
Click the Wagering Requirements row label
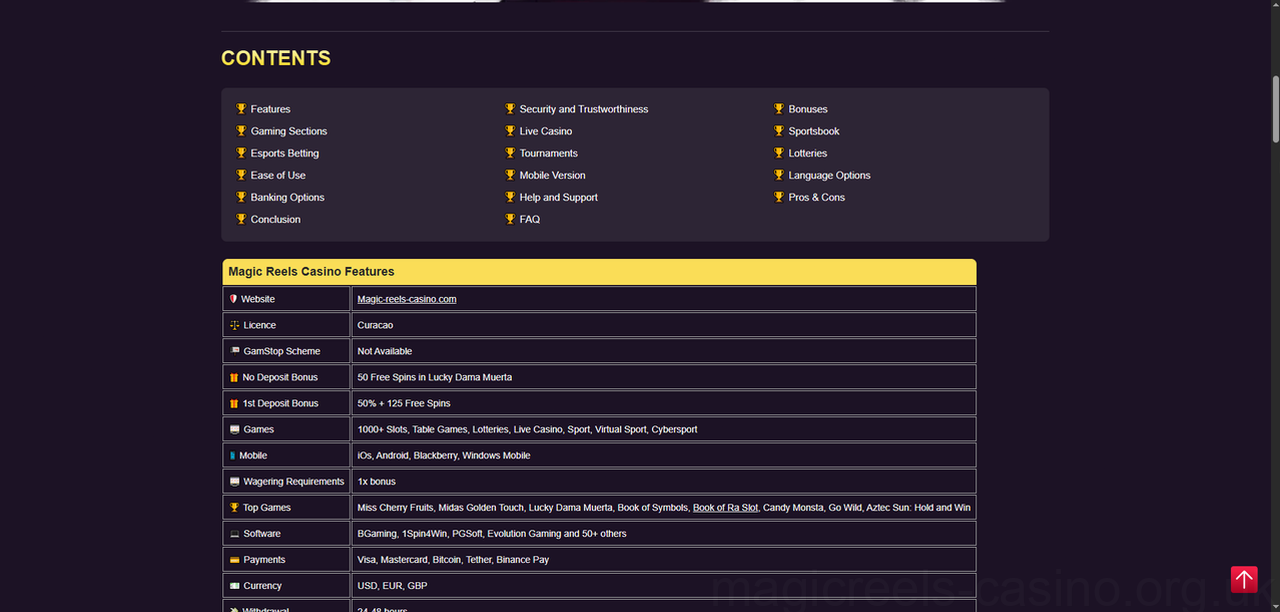(x=293, y=481)
